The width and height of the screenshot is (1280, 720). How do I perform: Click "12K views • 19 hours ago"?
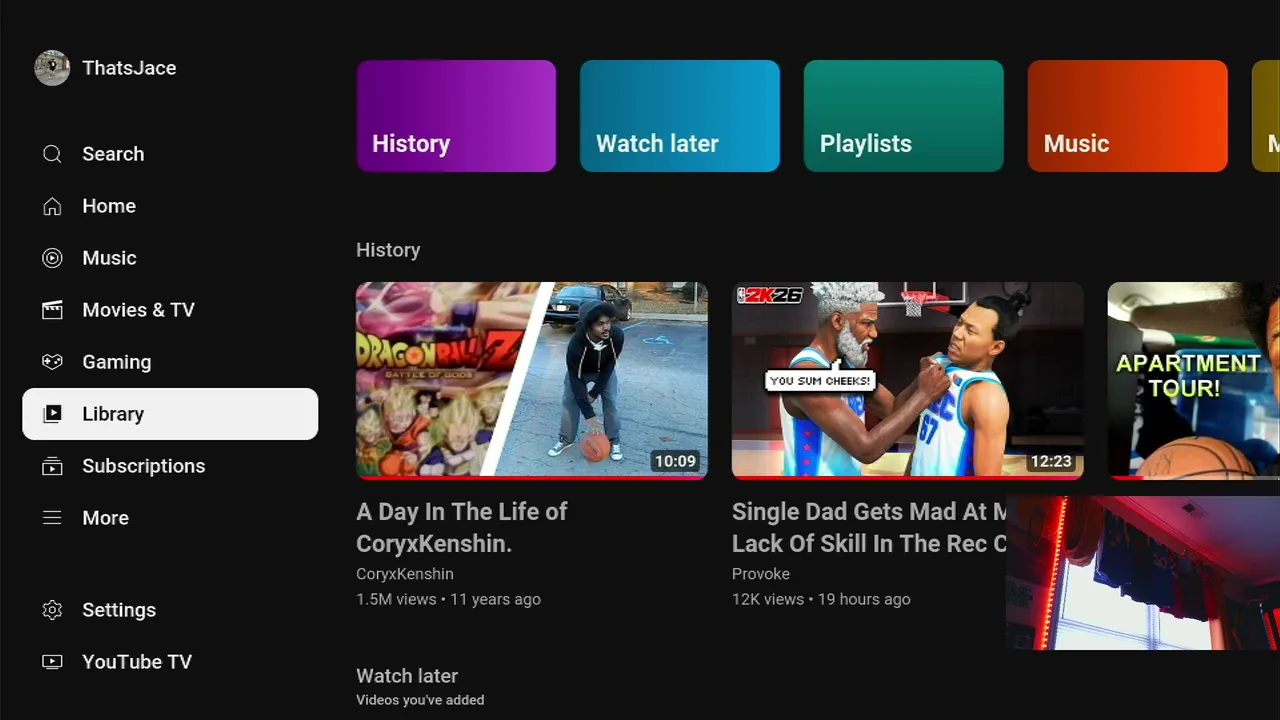[x=821, y=599]
